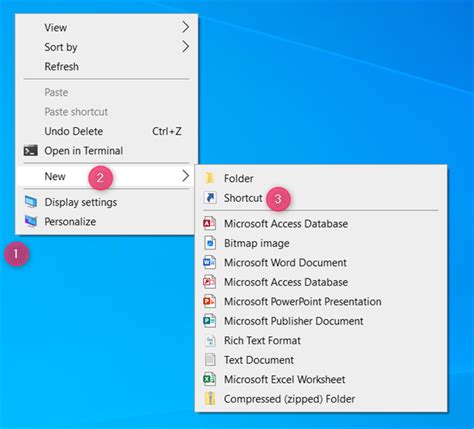
Task: Expand the Sort by submenu arrow
Action: tap(186, 47)
